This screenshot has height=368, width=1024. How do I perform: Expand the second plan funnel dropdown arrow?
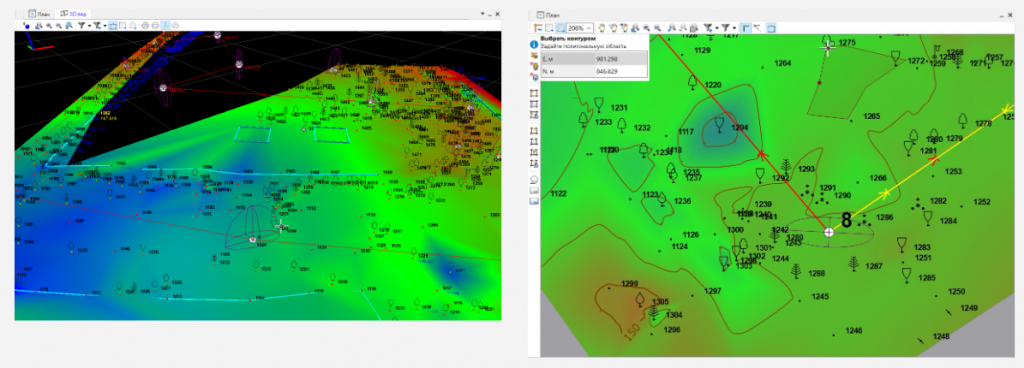tap(735, 28)
